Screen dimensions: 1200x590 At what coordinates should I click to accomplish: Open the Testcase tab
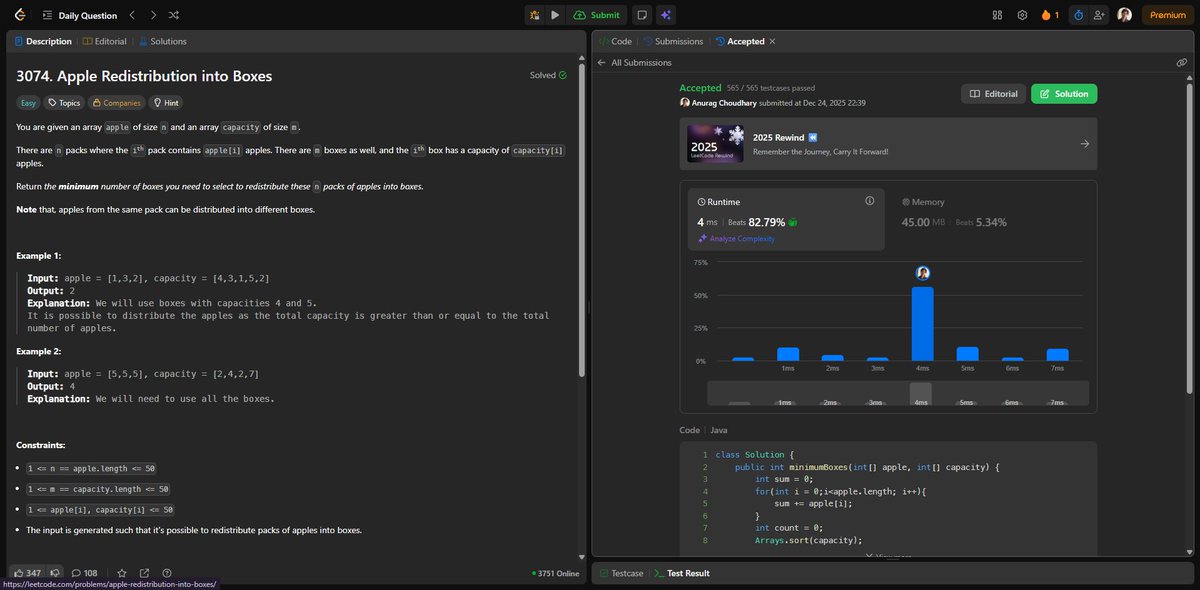tap(622, 573)
